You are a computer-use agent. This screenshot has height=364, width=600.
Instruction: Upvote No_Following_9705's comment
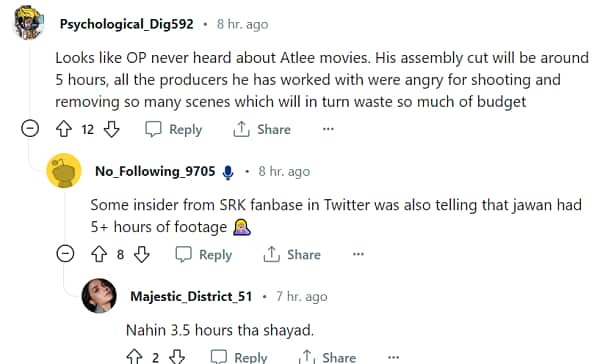(x=99, y=254)
